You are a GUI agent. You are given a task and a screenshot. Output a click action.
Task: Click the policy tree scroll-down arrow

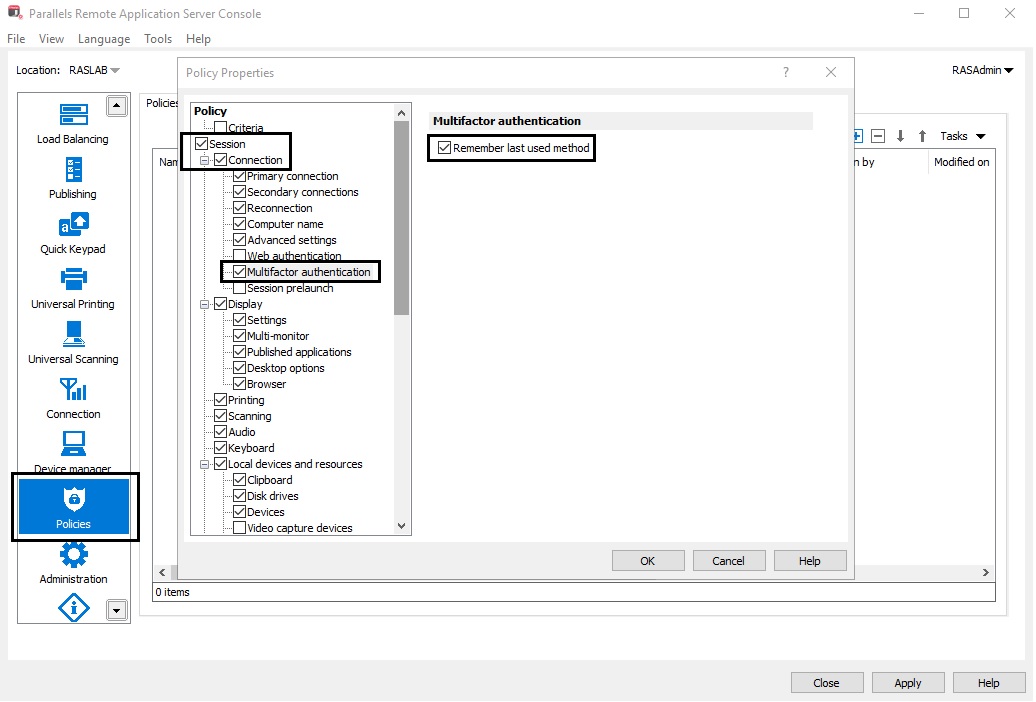coord(401,526)
